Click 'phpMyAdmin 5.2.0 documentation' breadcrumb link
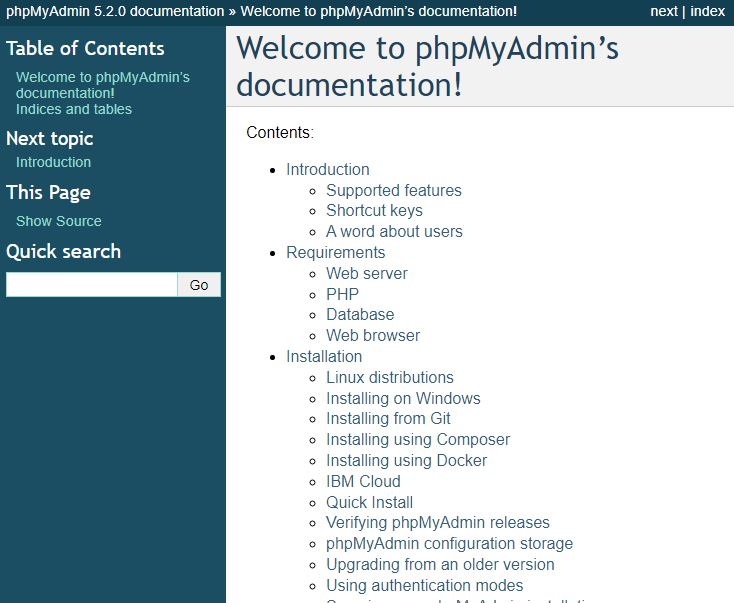 115,11
